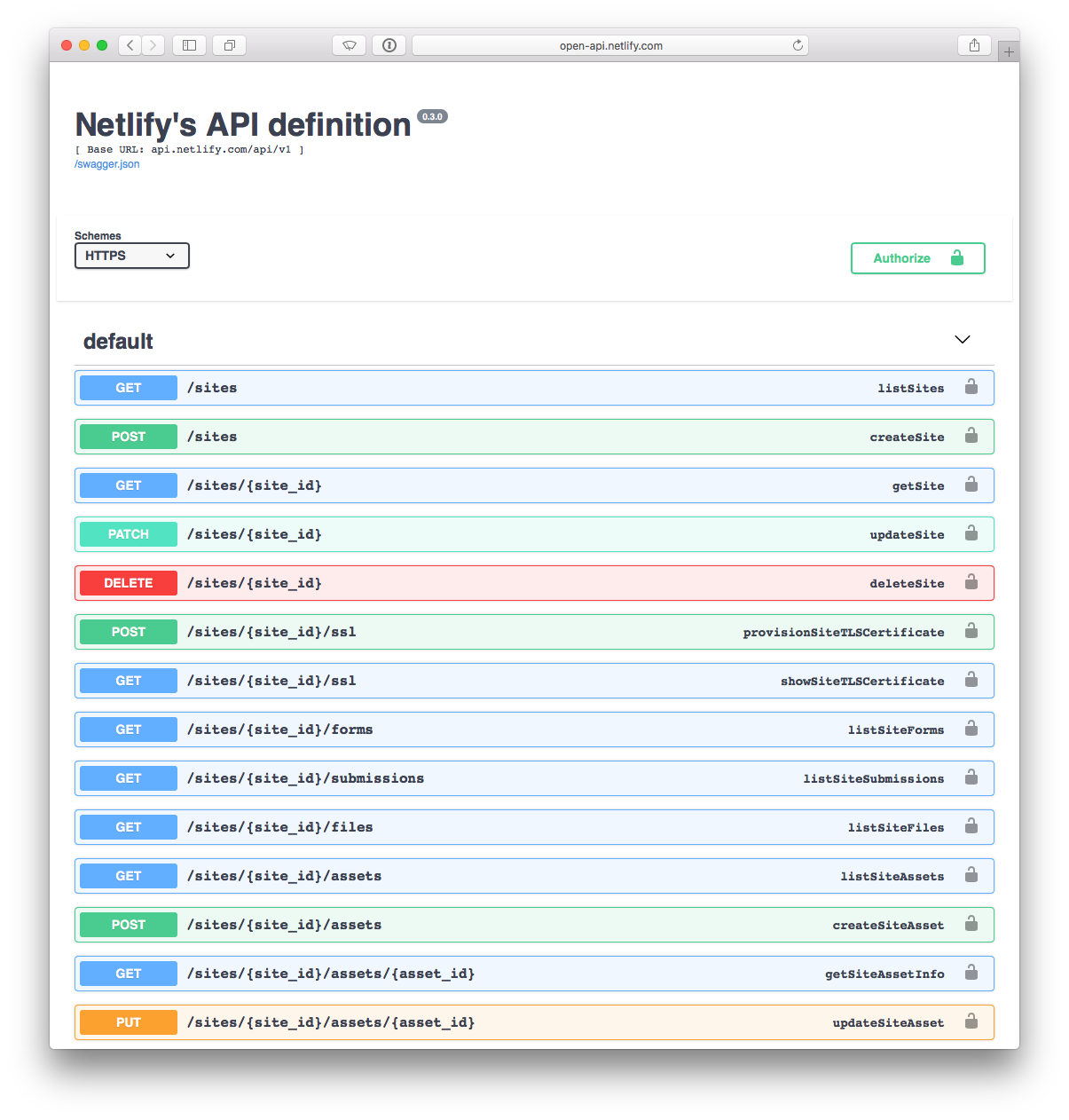The width and height of the screenshot is (1069, 1120).
Task: Open a new tab with plus button
Action: click(x=1009, y=51)
